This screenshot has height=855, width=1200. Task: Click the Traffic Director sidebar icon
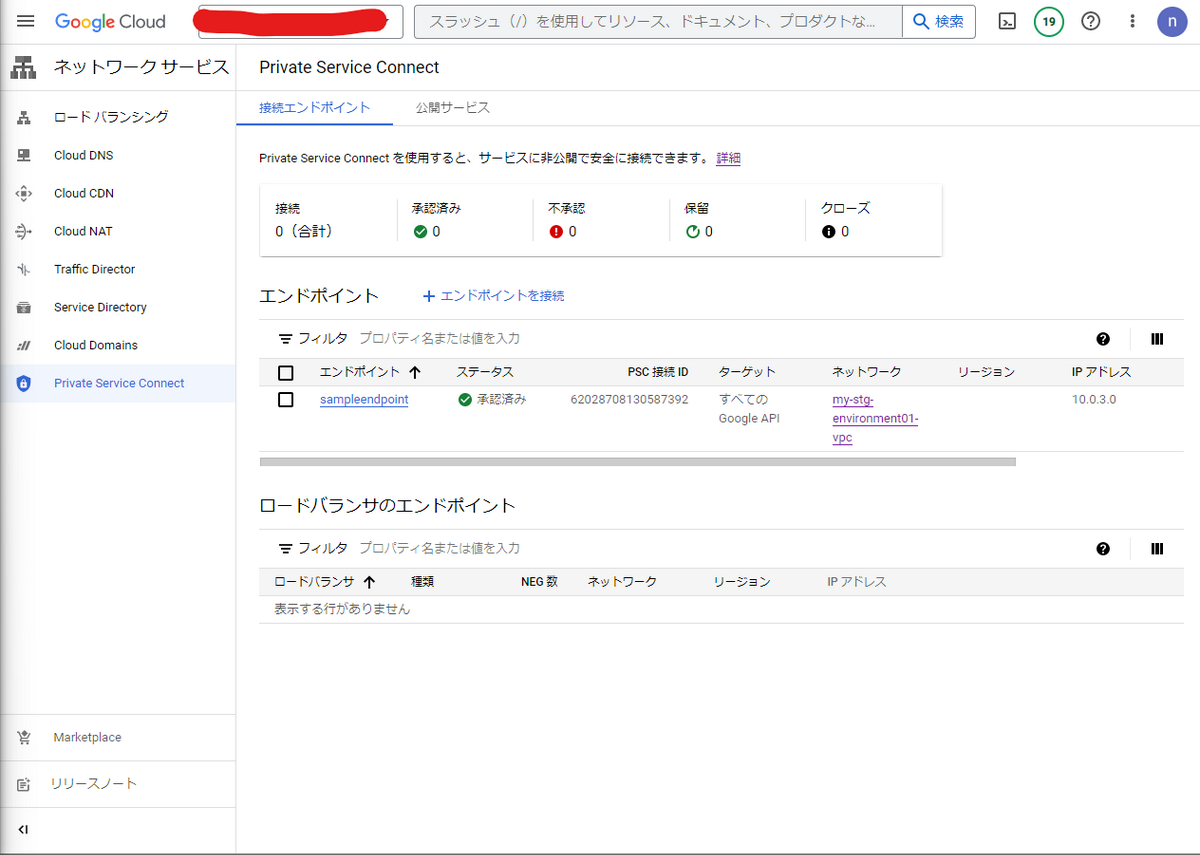tap(24, 269)
